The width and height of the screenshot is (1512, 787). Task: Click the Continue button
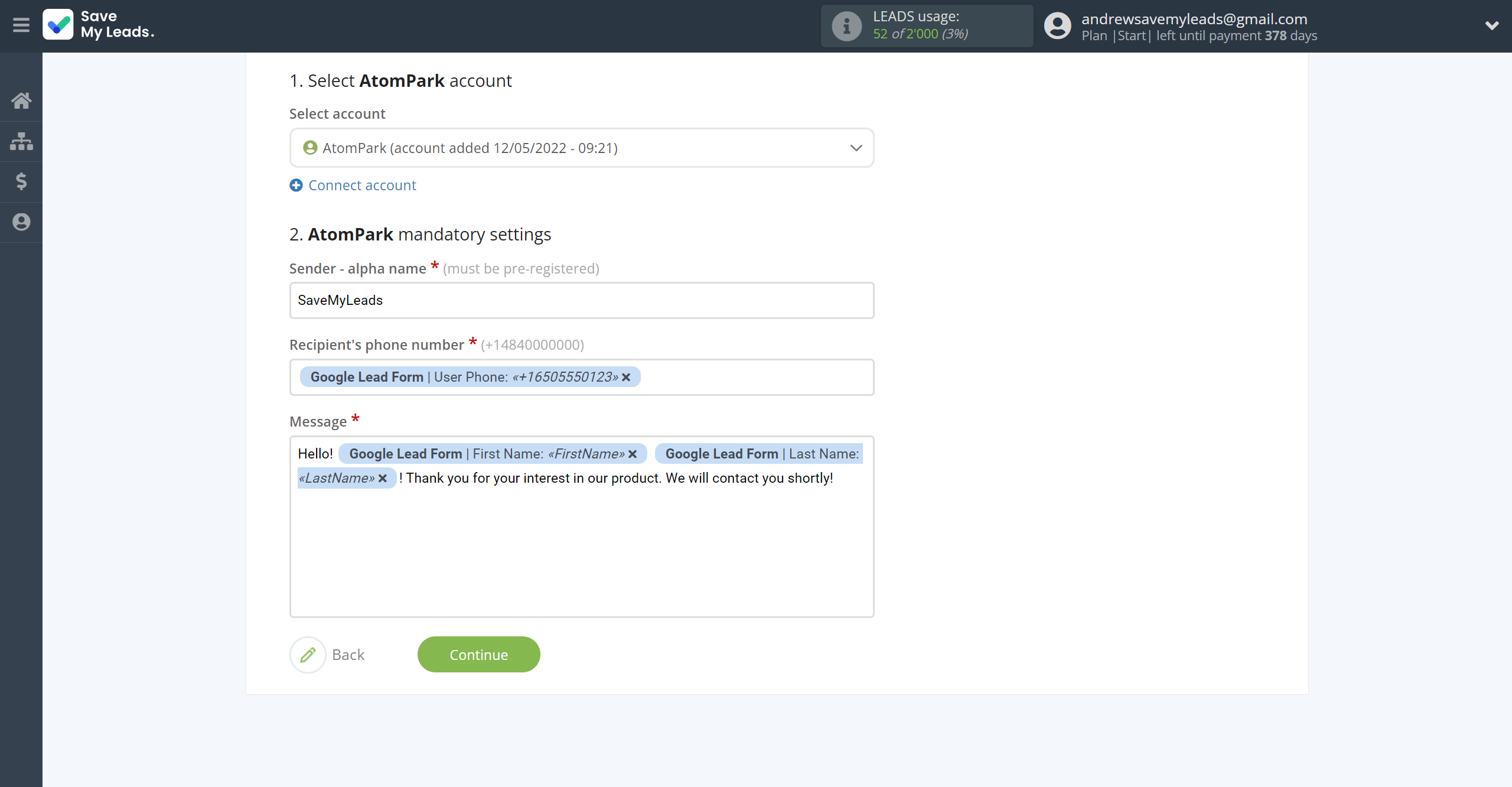pyautogui.click(x=479, y=655)
